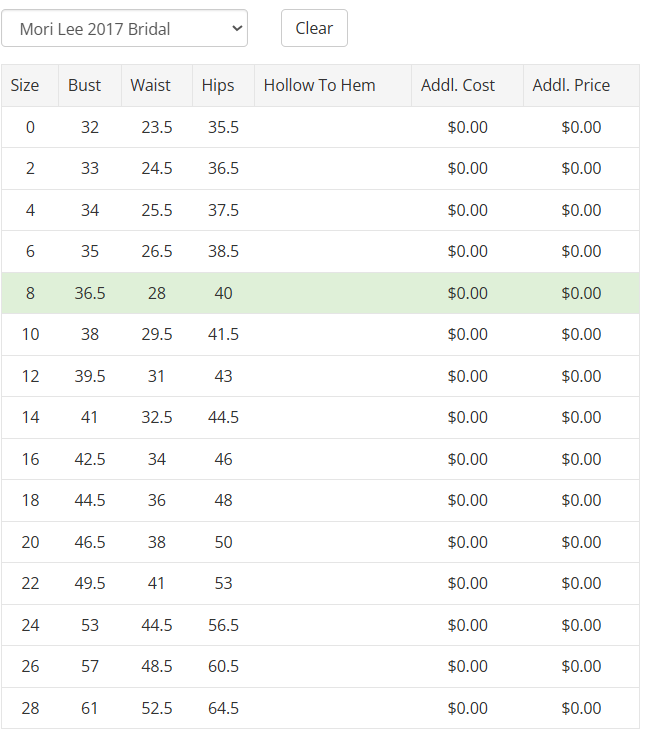Click the Addl. Cost column header
Viewport: 647px width, 732px height.
click(467, 85)
